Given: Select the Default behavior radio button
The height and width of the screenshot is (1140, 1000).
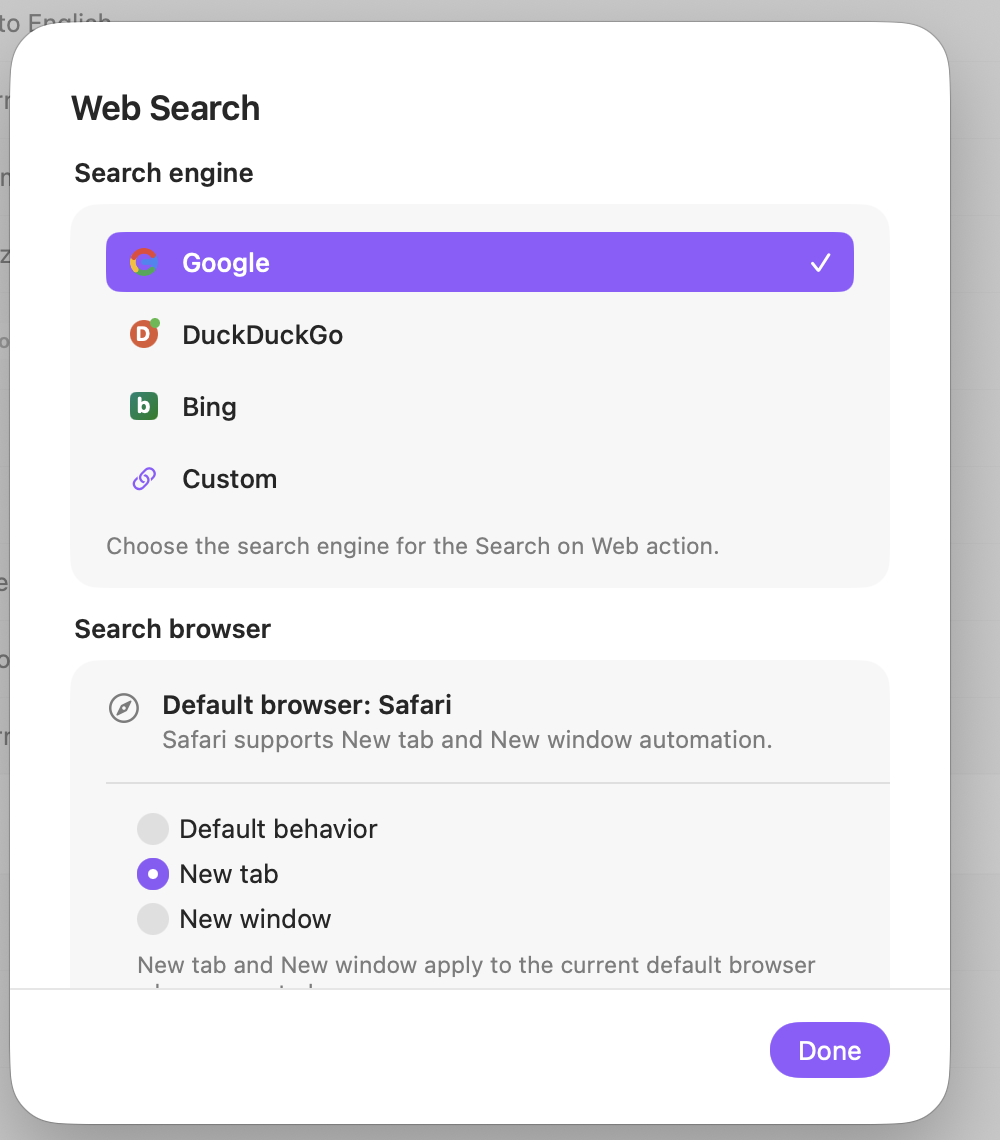Looking at the screenshot, I should point(153,829).
